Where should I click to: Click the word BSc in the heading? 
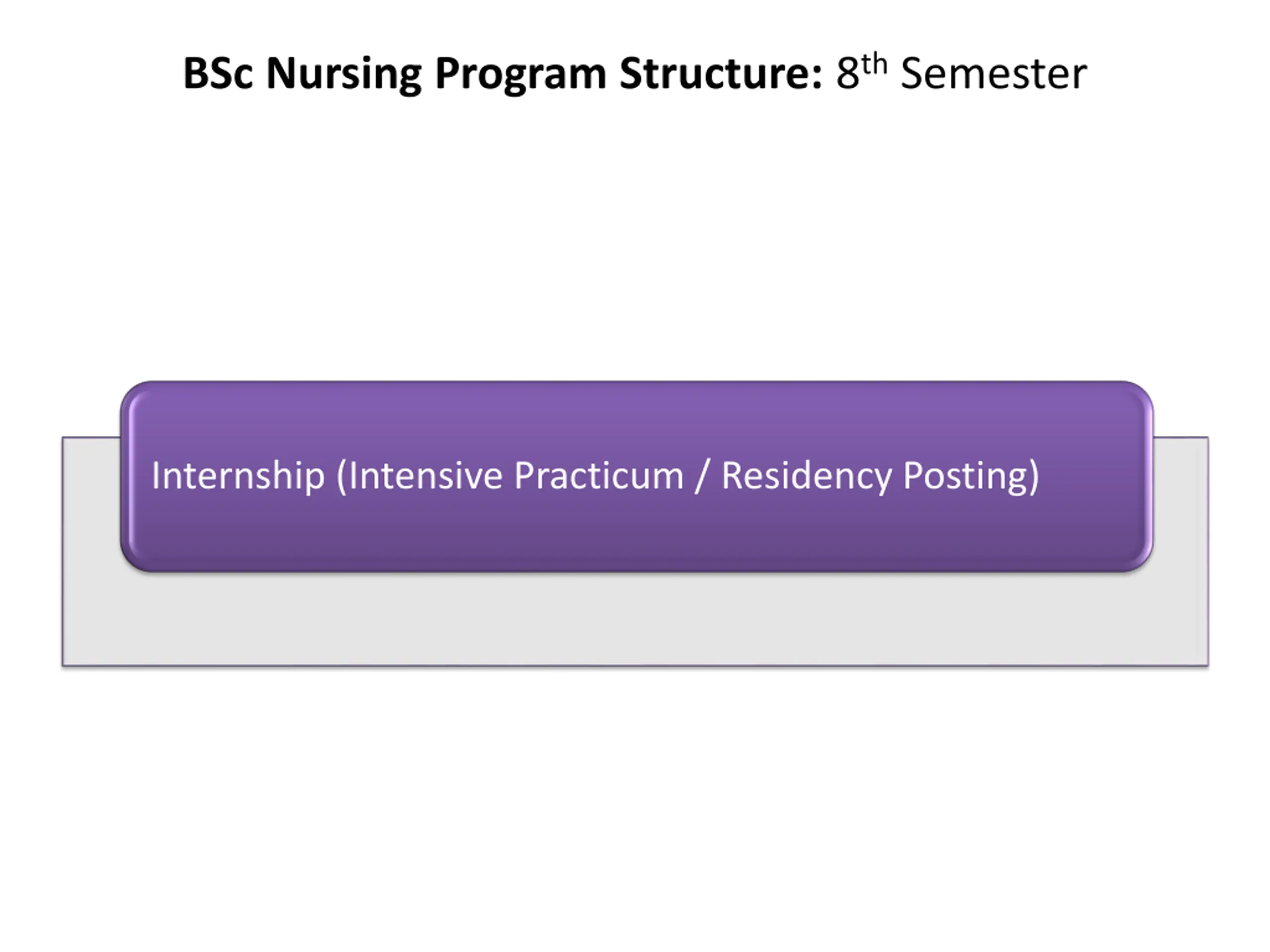tap(218, 73)
